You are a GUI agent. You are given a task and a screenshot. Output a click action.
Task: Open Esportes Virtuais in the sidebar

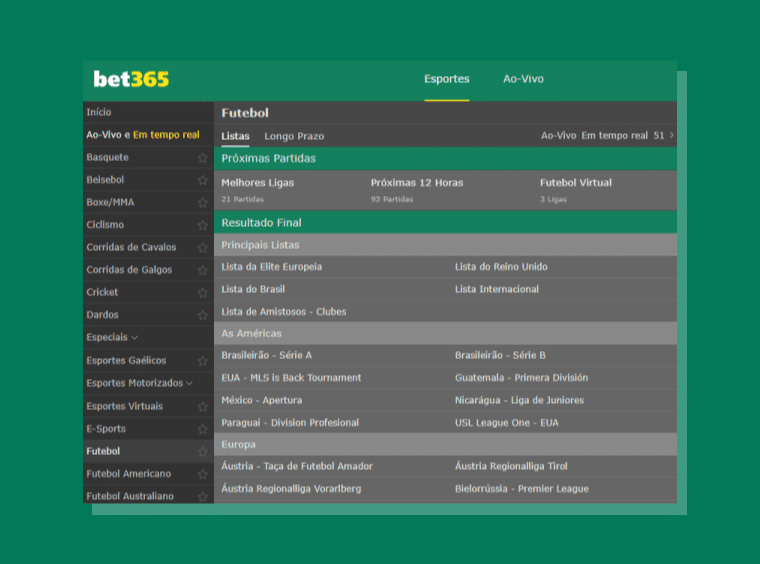point(125,406)
